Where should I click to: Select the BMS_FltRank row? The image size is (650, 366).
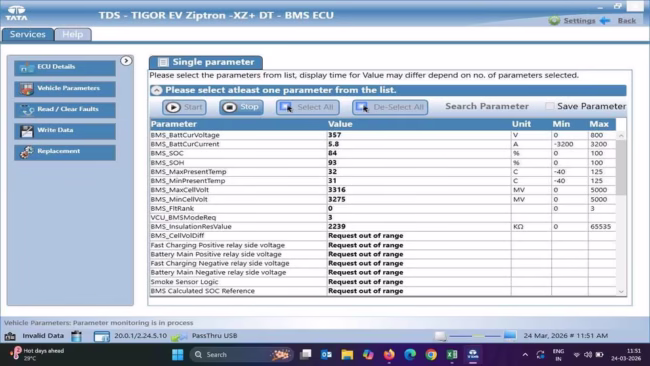[383, 208]
